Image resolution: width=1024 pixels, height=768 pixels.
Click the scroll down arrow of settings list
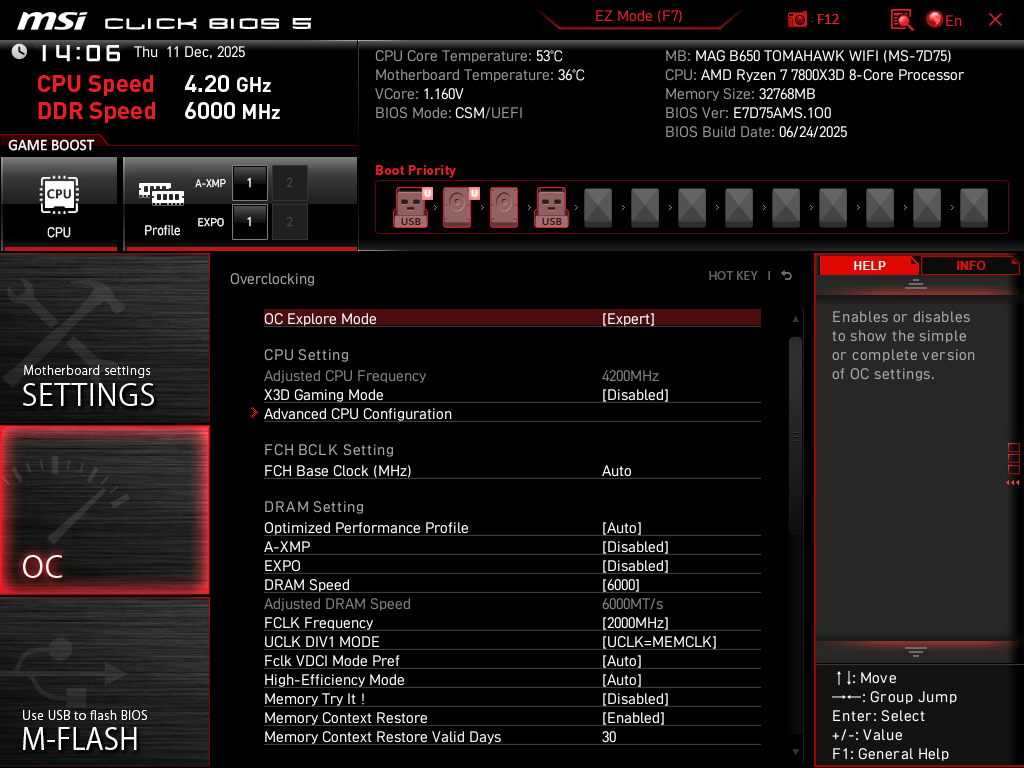click(x=795, y=752)
